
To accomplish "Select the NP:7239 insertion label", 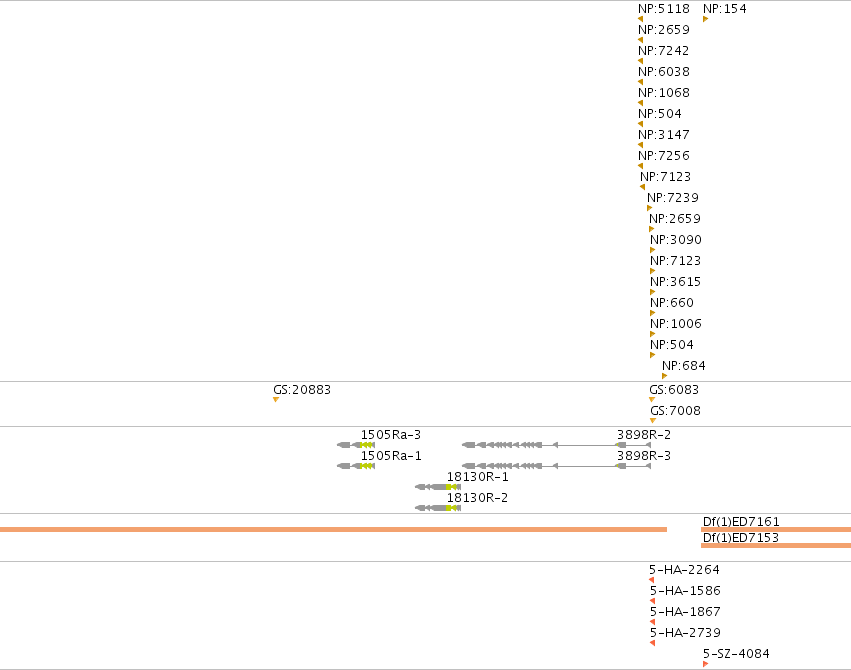I will 673,197.
